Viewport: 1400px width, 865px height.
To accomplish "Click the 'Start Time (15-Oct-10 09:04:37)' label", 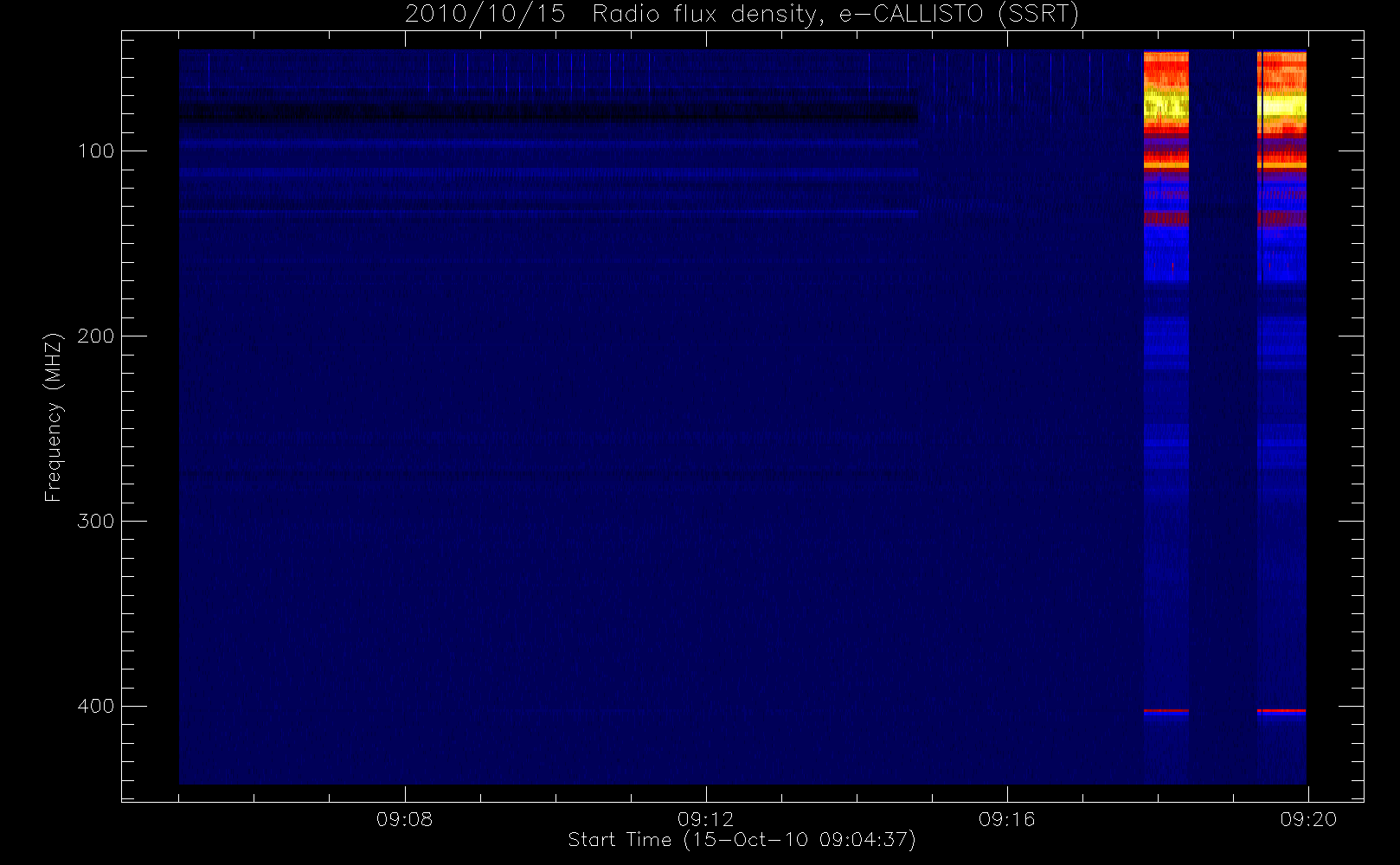I will pyautogui.click(x=742, y=840).
